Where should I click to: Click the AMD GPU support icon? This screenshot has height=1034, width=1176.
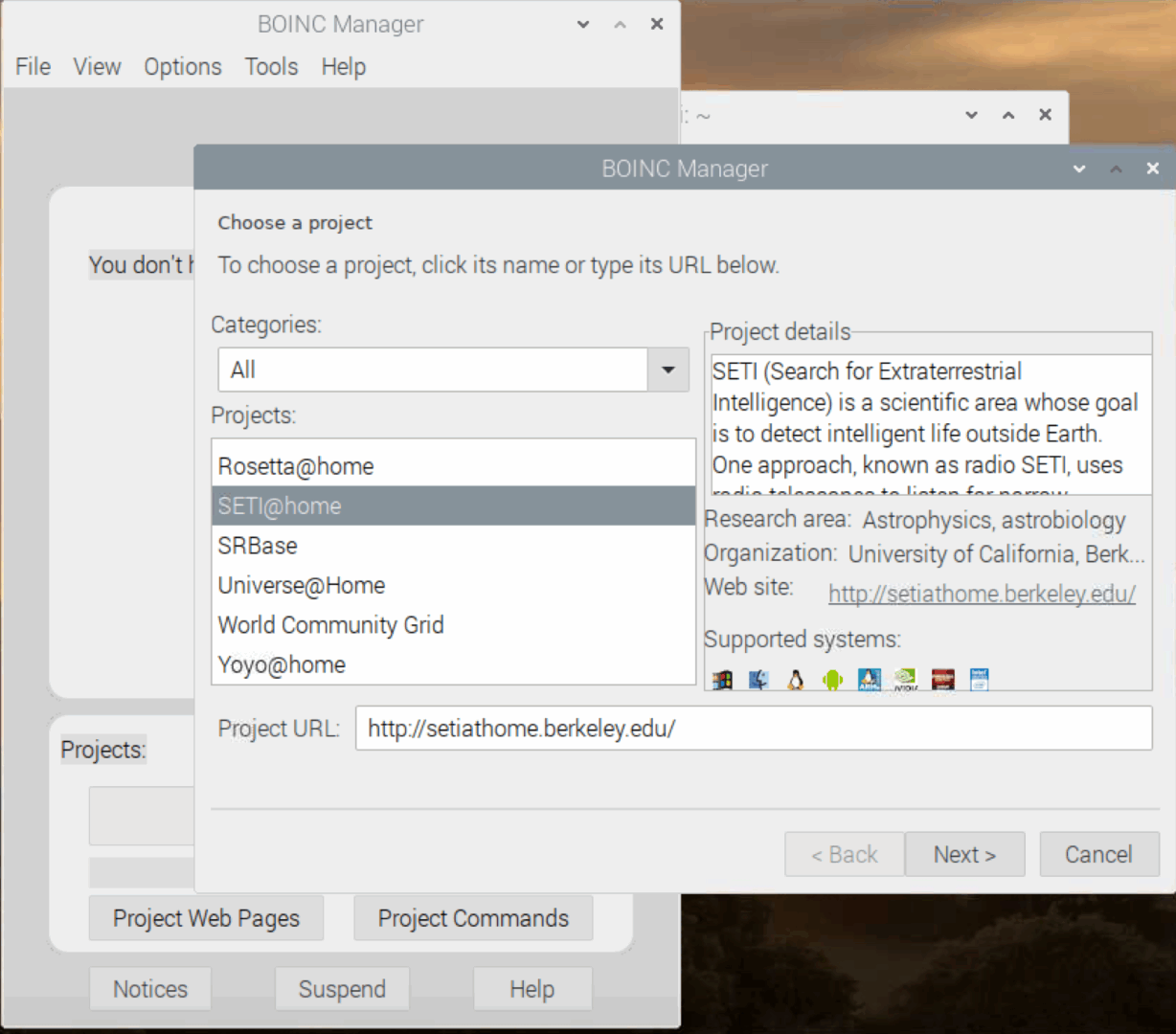(941, 679)
